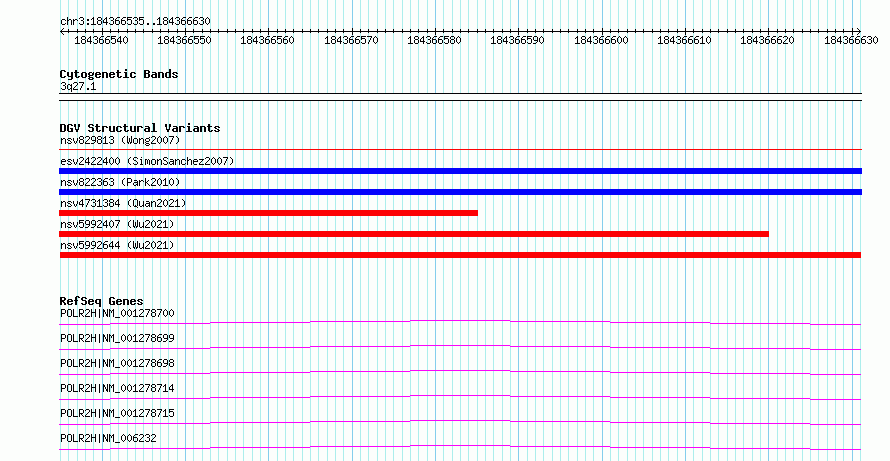890x461 pixels.
Task: Click ruler position 184366560
Action: 267,40
